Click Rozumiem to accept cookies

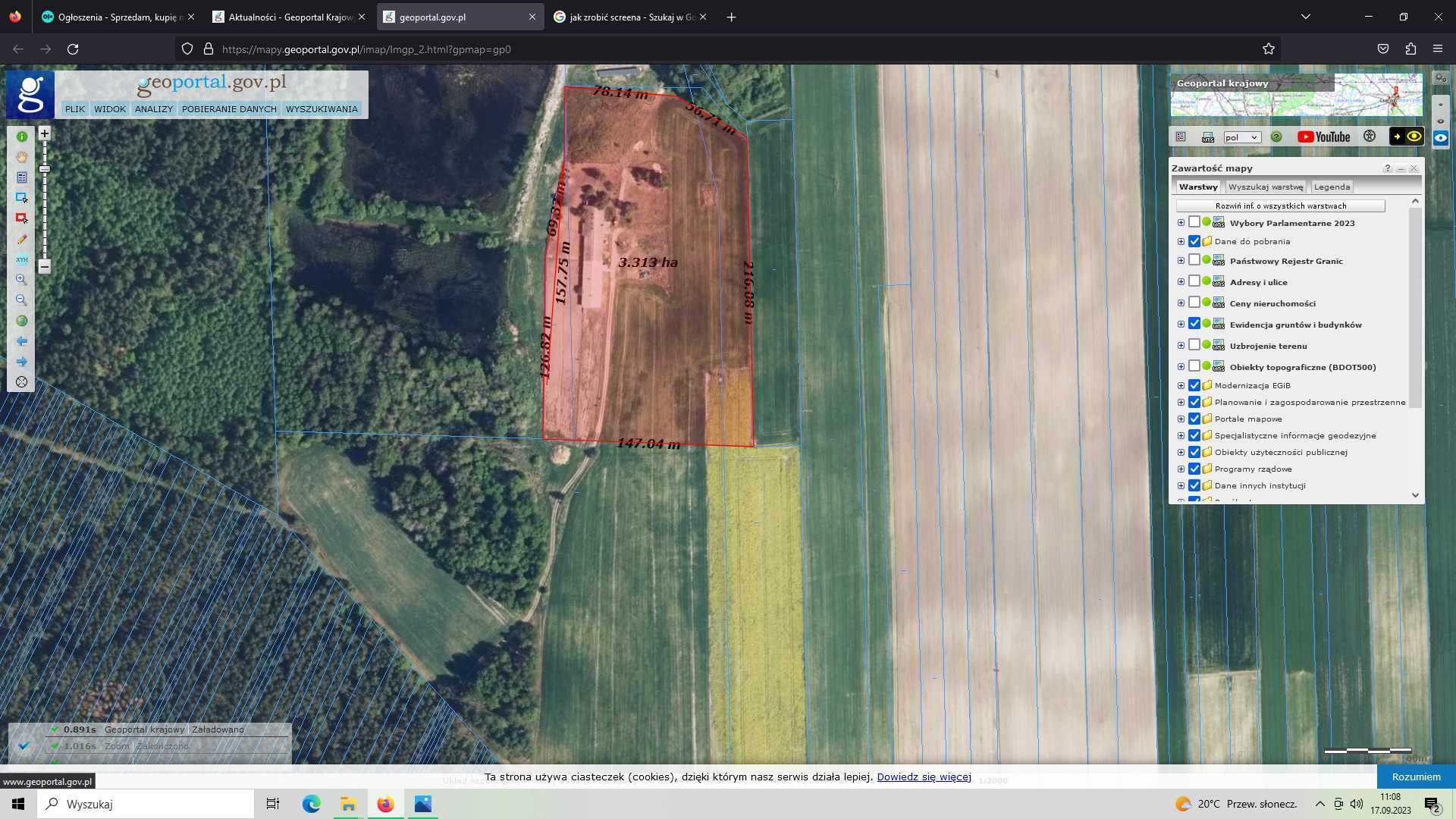click(x=1416, y=777)
